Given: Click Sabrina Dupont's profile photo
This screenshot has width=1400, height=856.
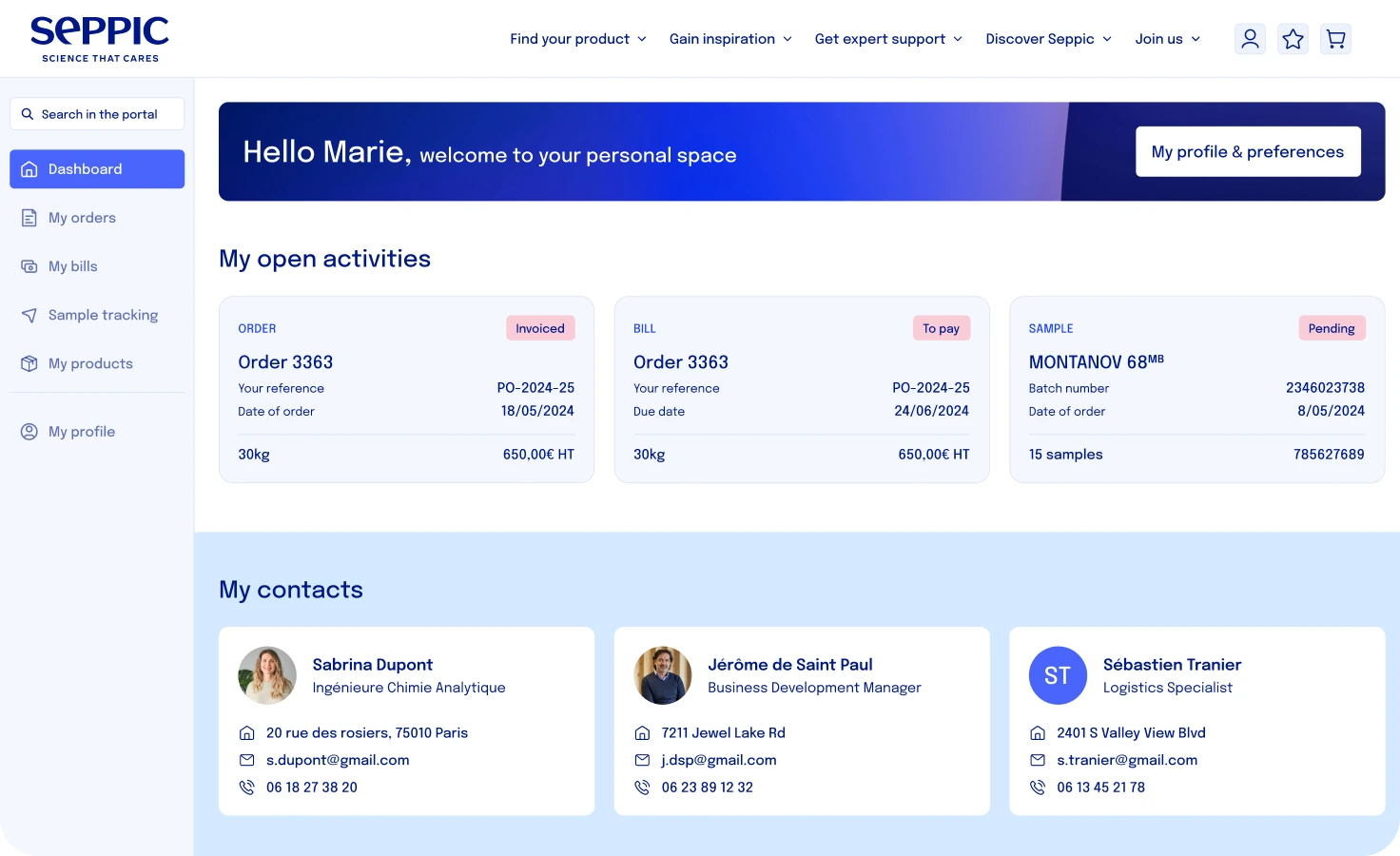Looking at the screenshot, I should (x=267, y=675).
